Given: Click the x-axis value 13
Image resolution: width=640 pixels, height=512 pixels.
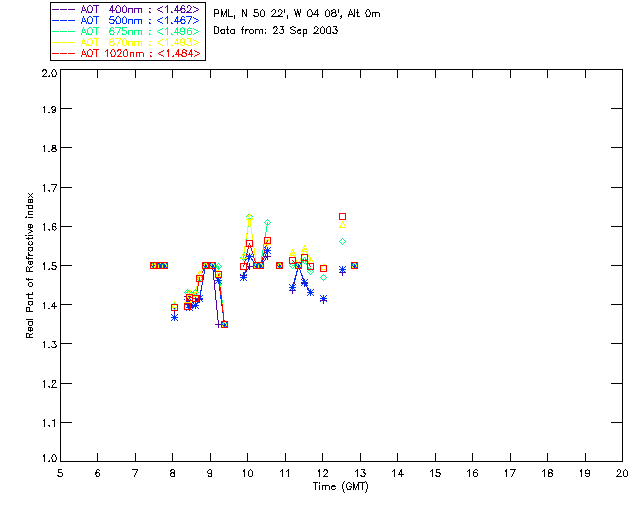Looking at the screenshot, I should [360, 473].
